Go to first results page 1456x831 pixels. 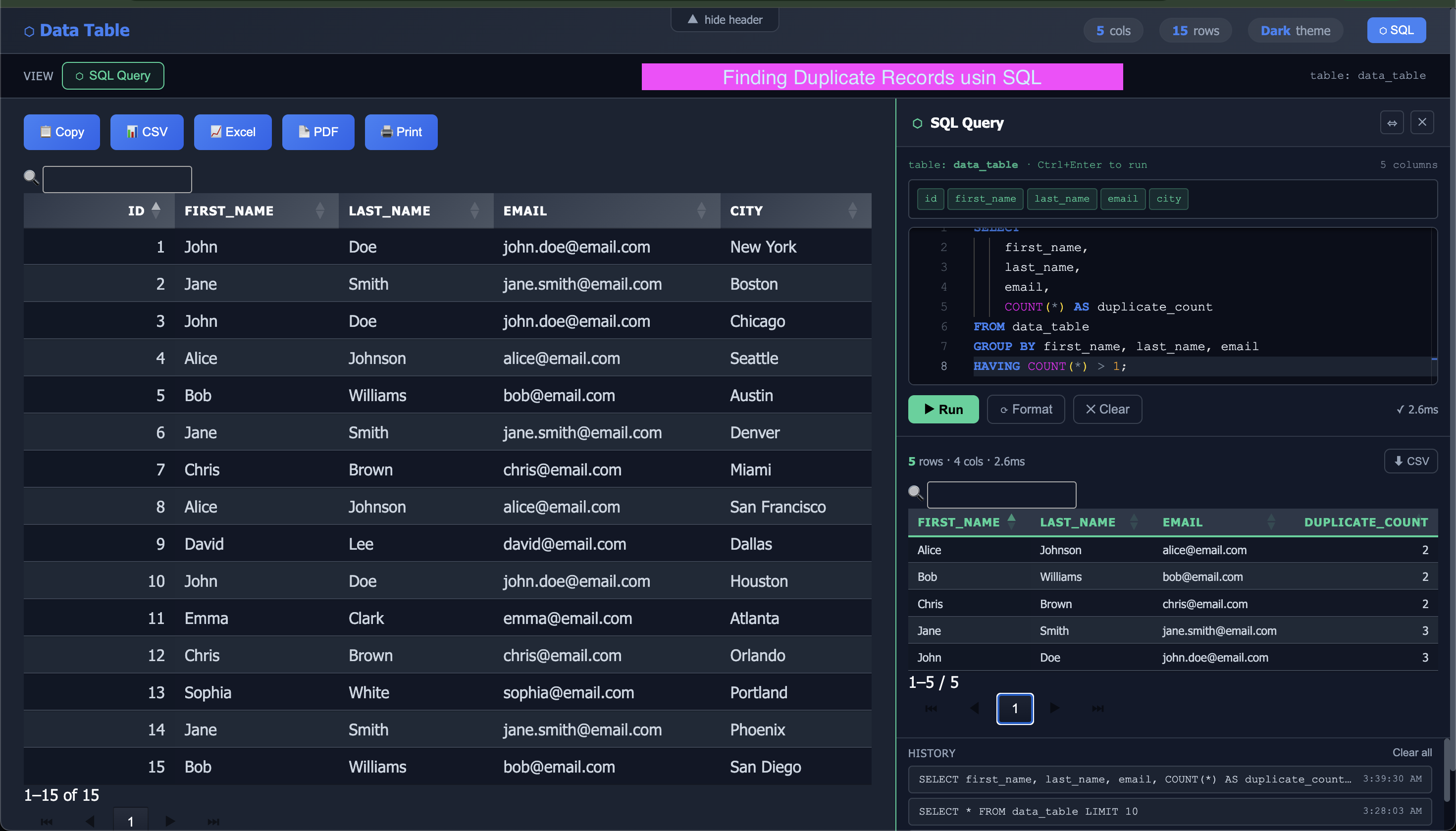point(931,709)
